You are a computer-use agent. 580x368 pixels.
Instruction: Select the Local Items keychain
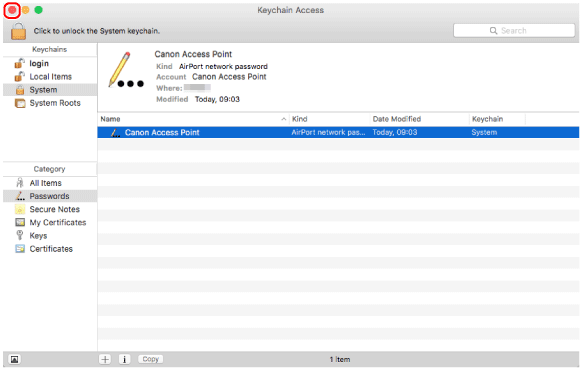point(50,77)
